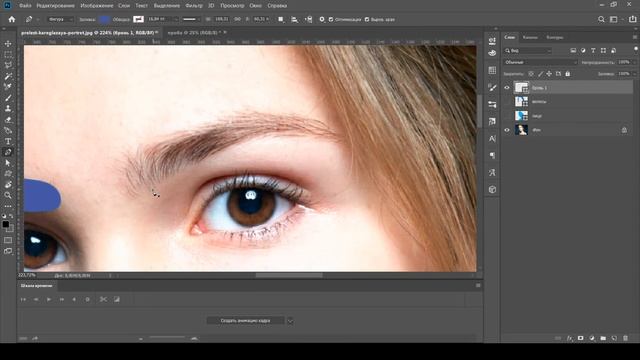Image resolution: width=640 pixels, height=360 pixels.
Task: Filter layers by adjustment layer icon
Action: pos(583,50)
